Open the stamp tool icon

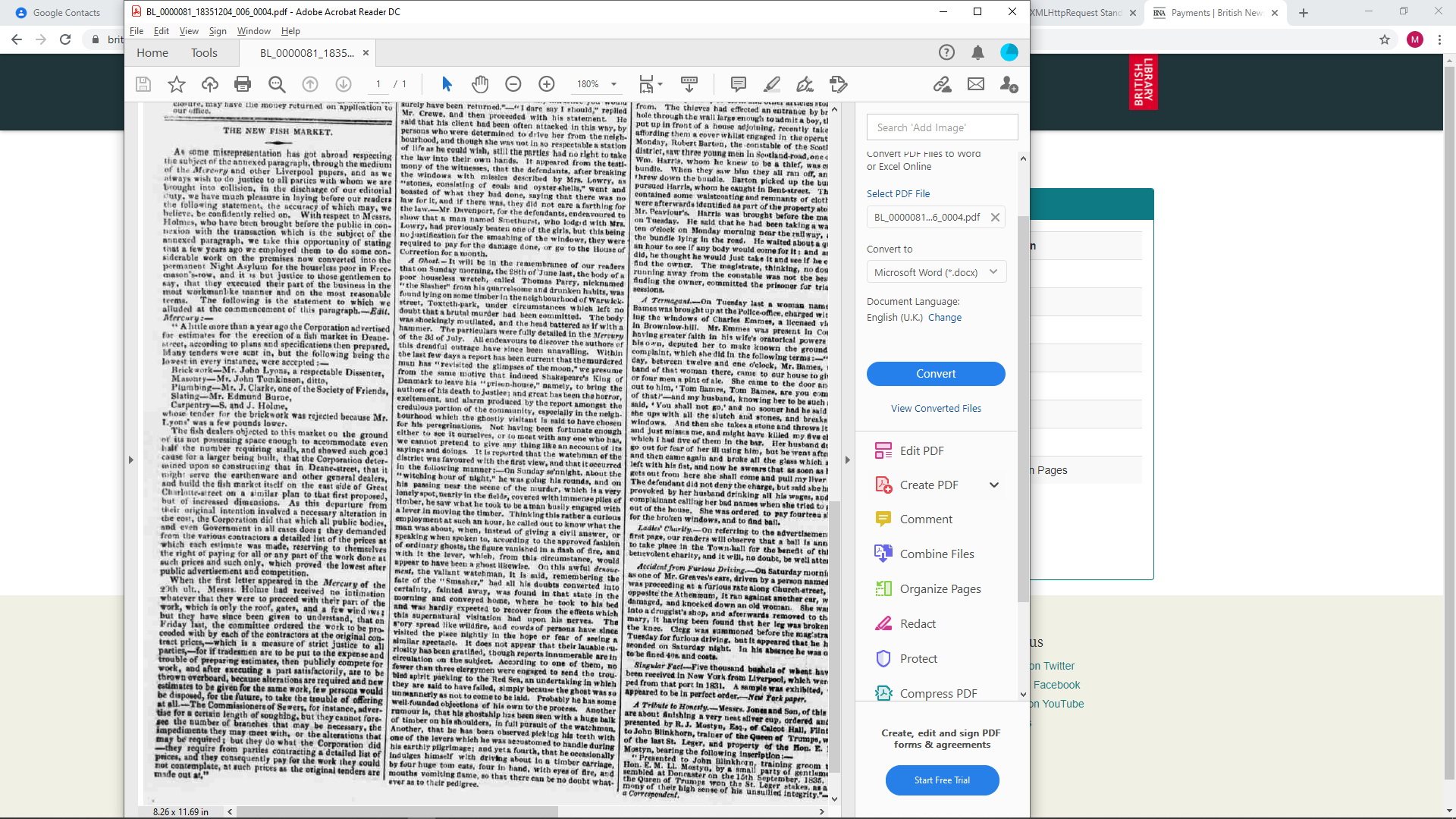839,84
